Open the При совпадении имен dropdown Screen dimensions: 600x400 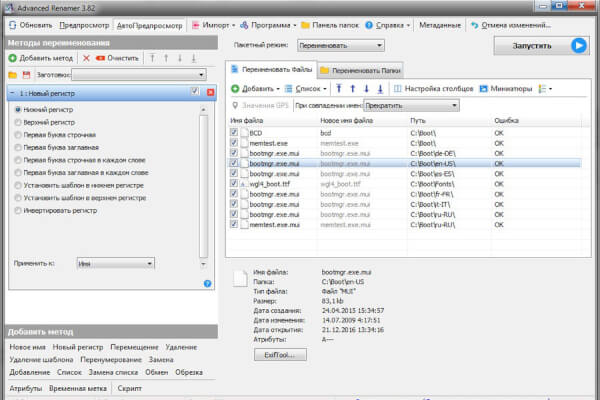[411, 105]
